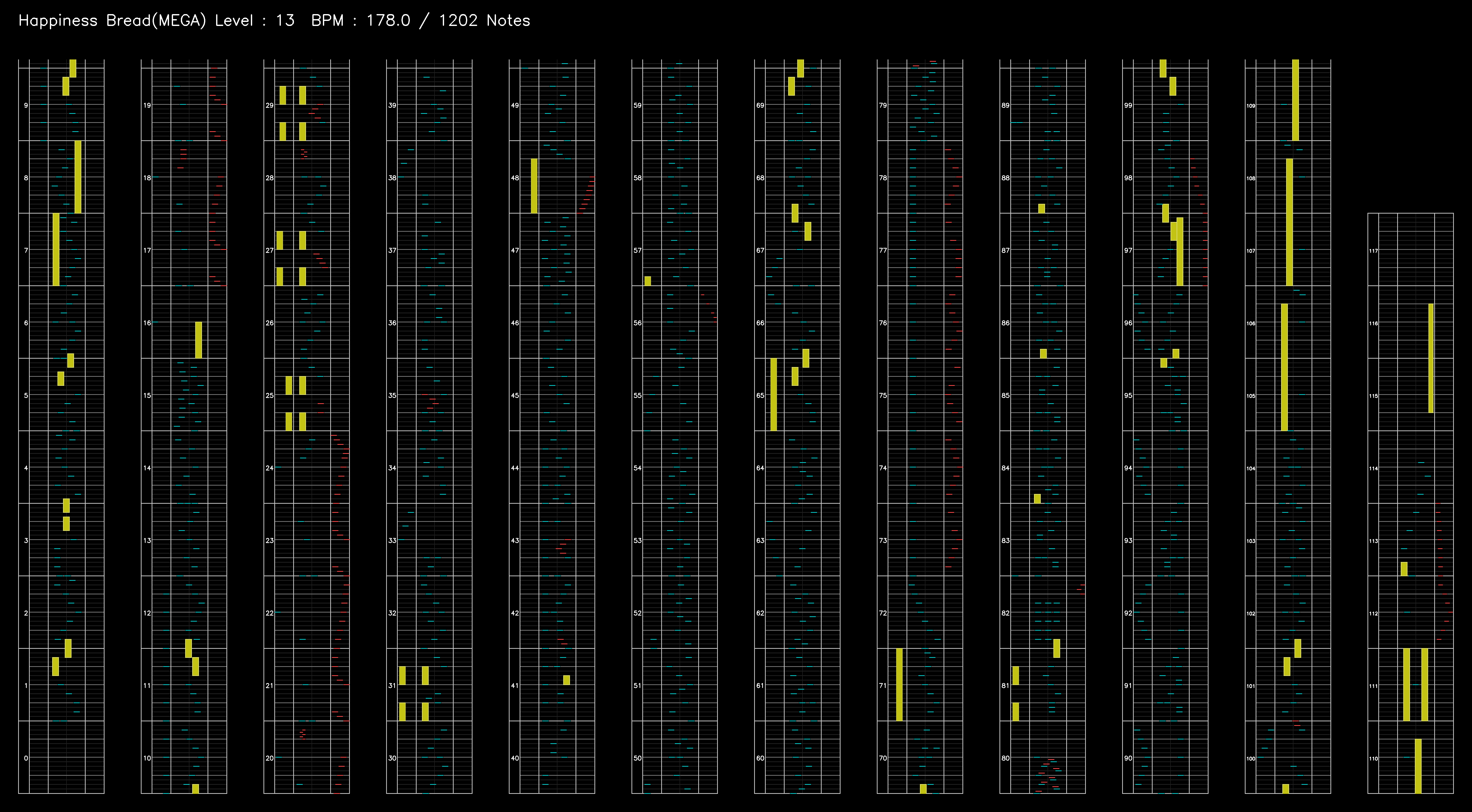
Task: Select the yellow hold note in measure 110
Action: click(1418, 766)
